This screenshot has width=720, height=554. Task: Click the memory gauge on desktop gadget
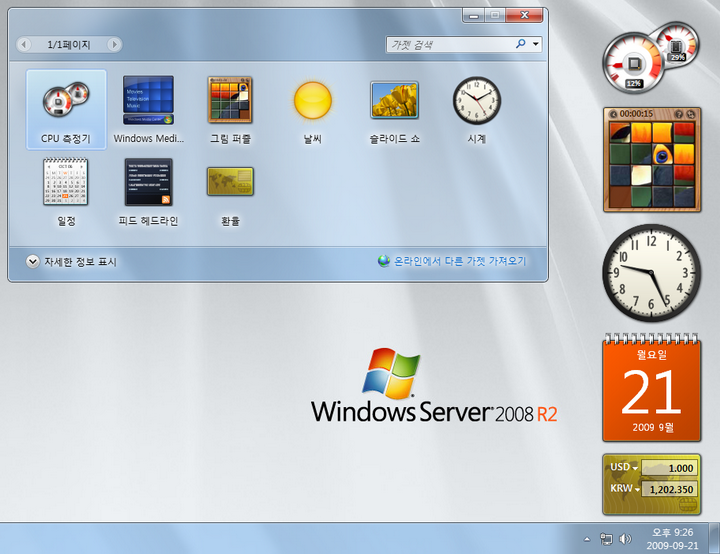678,45
